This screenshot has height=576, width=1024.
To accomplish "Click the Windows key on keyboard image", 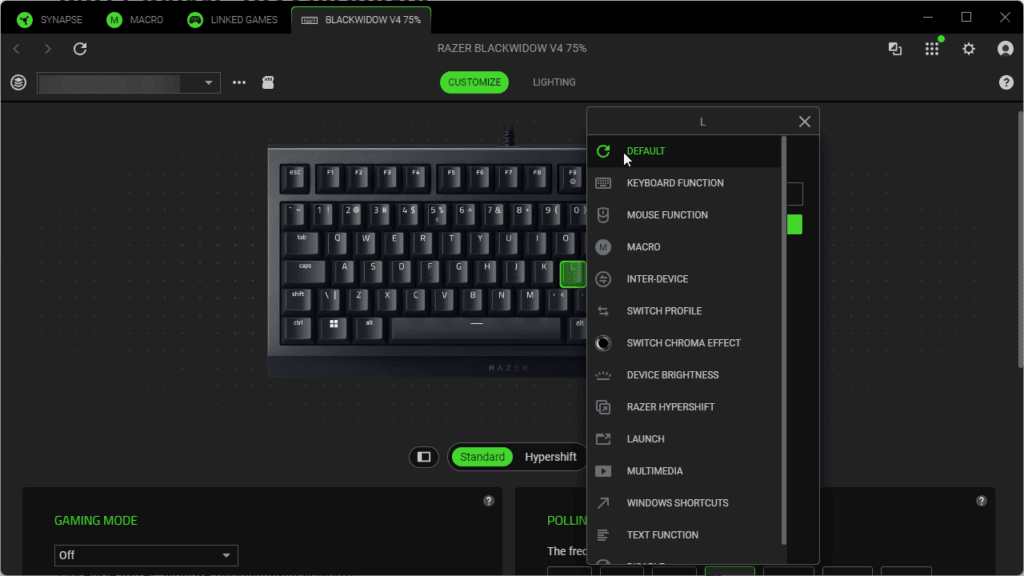I will click(x=334, y=328).
